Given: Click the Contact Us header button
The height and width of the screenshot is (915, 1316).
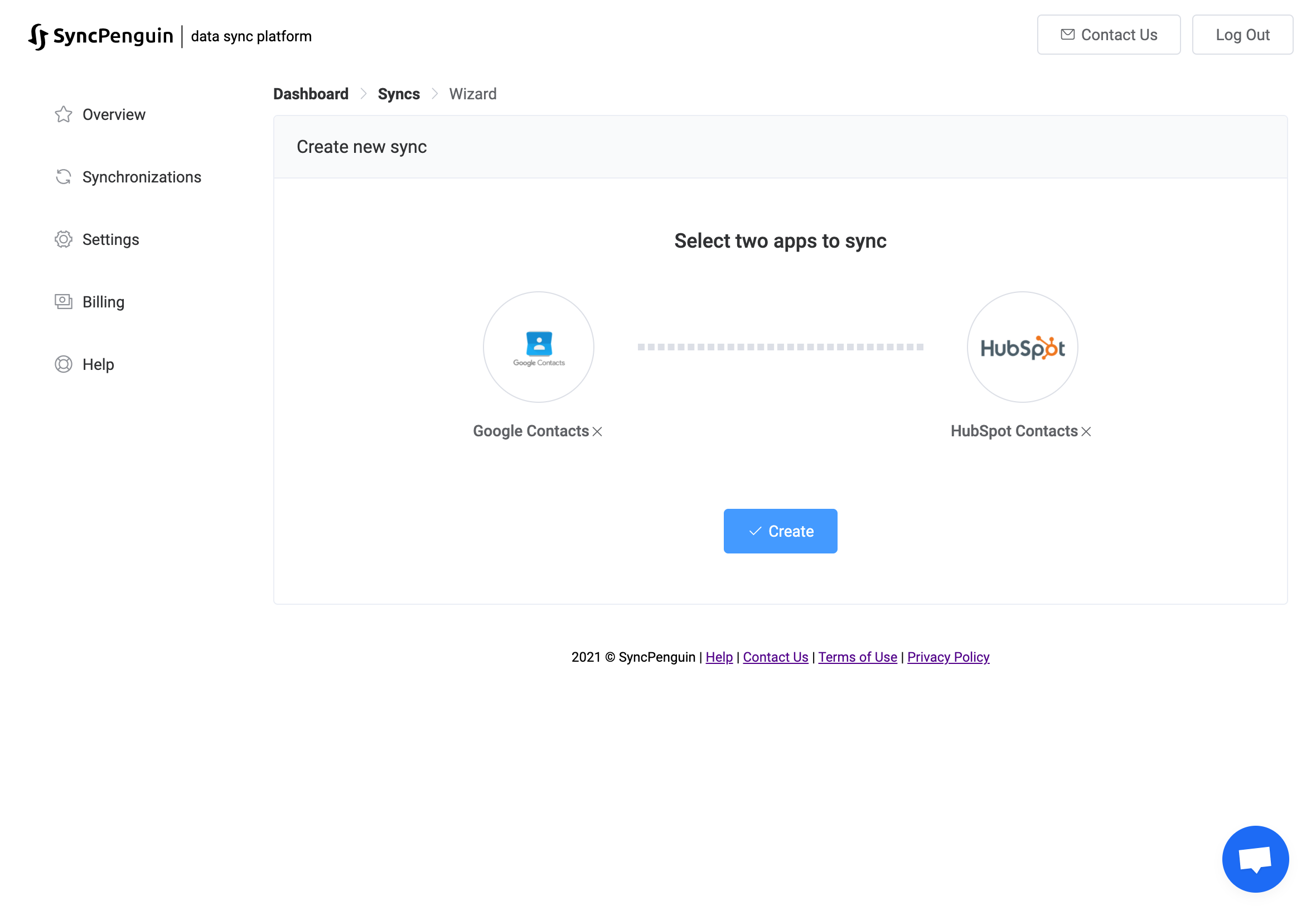Looking at the screenshot, I should (1108, 35).
